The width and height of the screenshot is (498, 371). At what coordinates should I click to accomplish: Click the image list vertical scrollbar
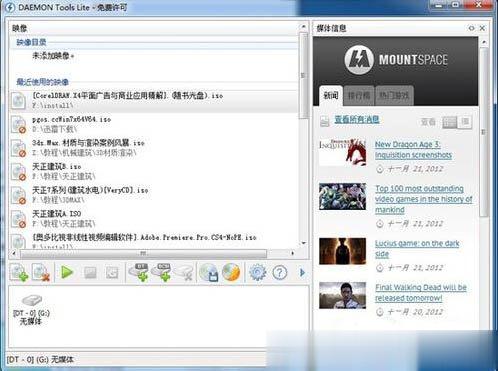coord(303,76)
